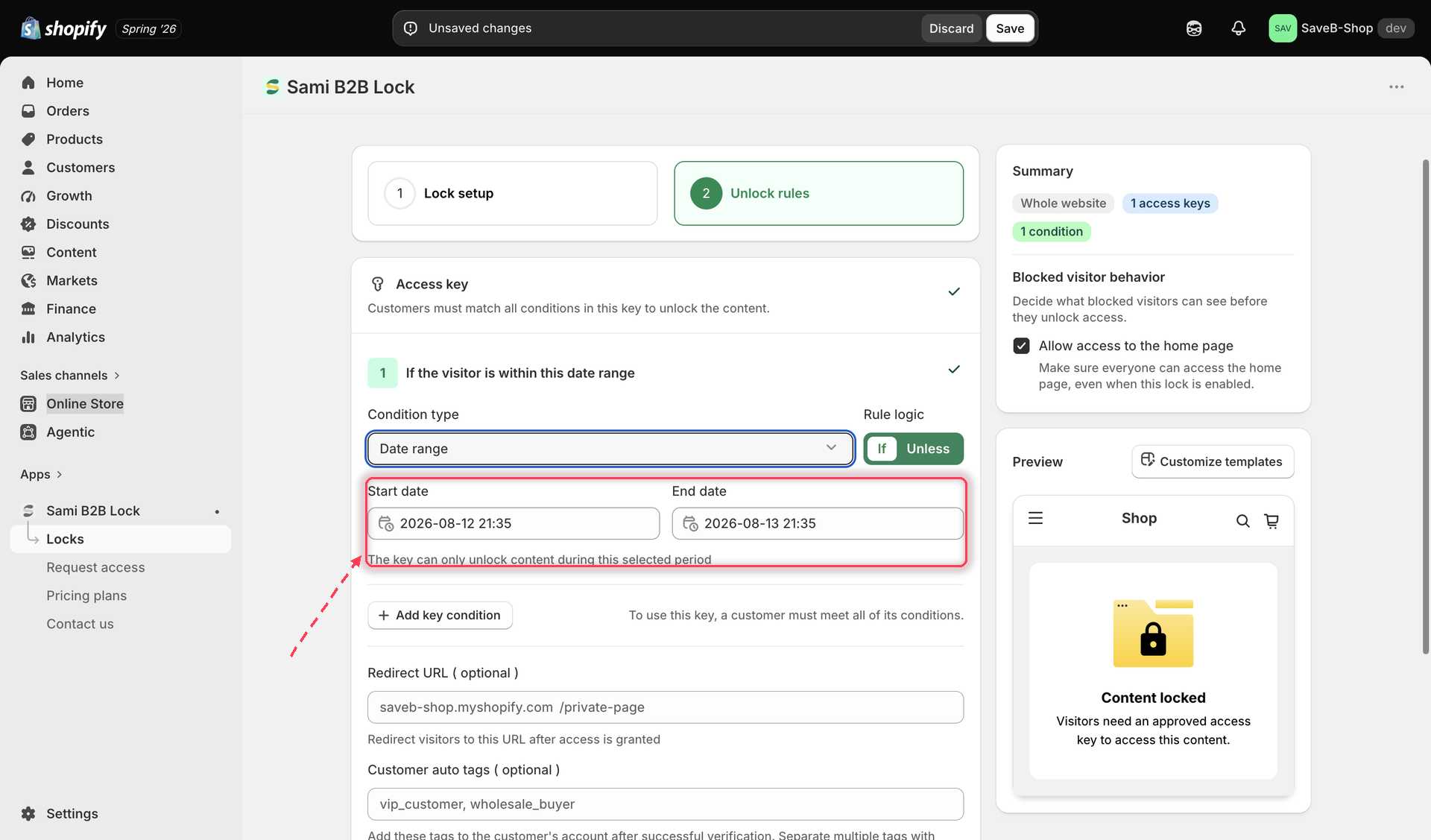Open the Sidekick assistant icon
This screenshot has height=840, width=1431.
1194,28
